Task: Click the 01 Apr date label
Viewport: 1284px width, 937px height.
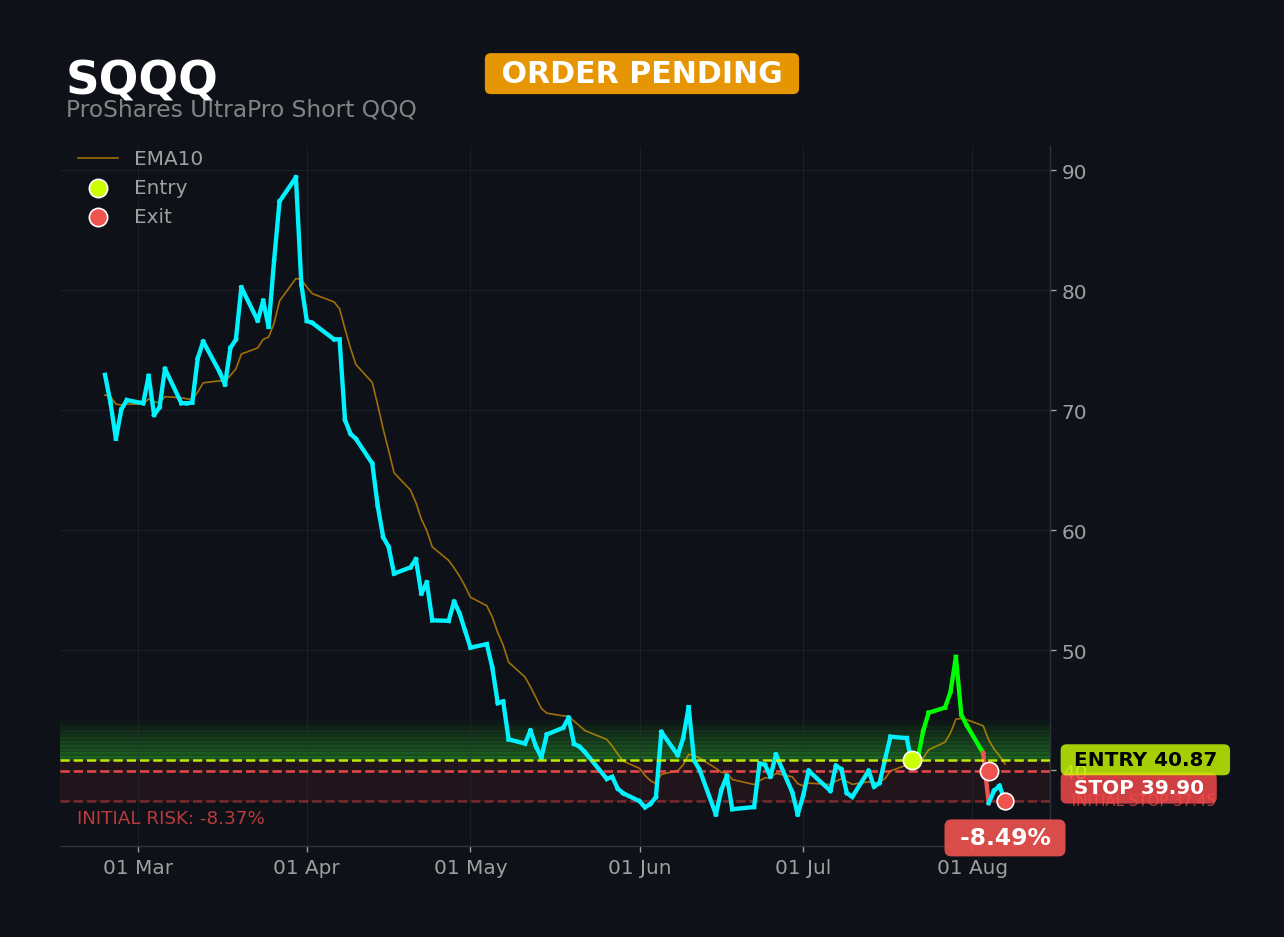Action: tap(307, 868)
